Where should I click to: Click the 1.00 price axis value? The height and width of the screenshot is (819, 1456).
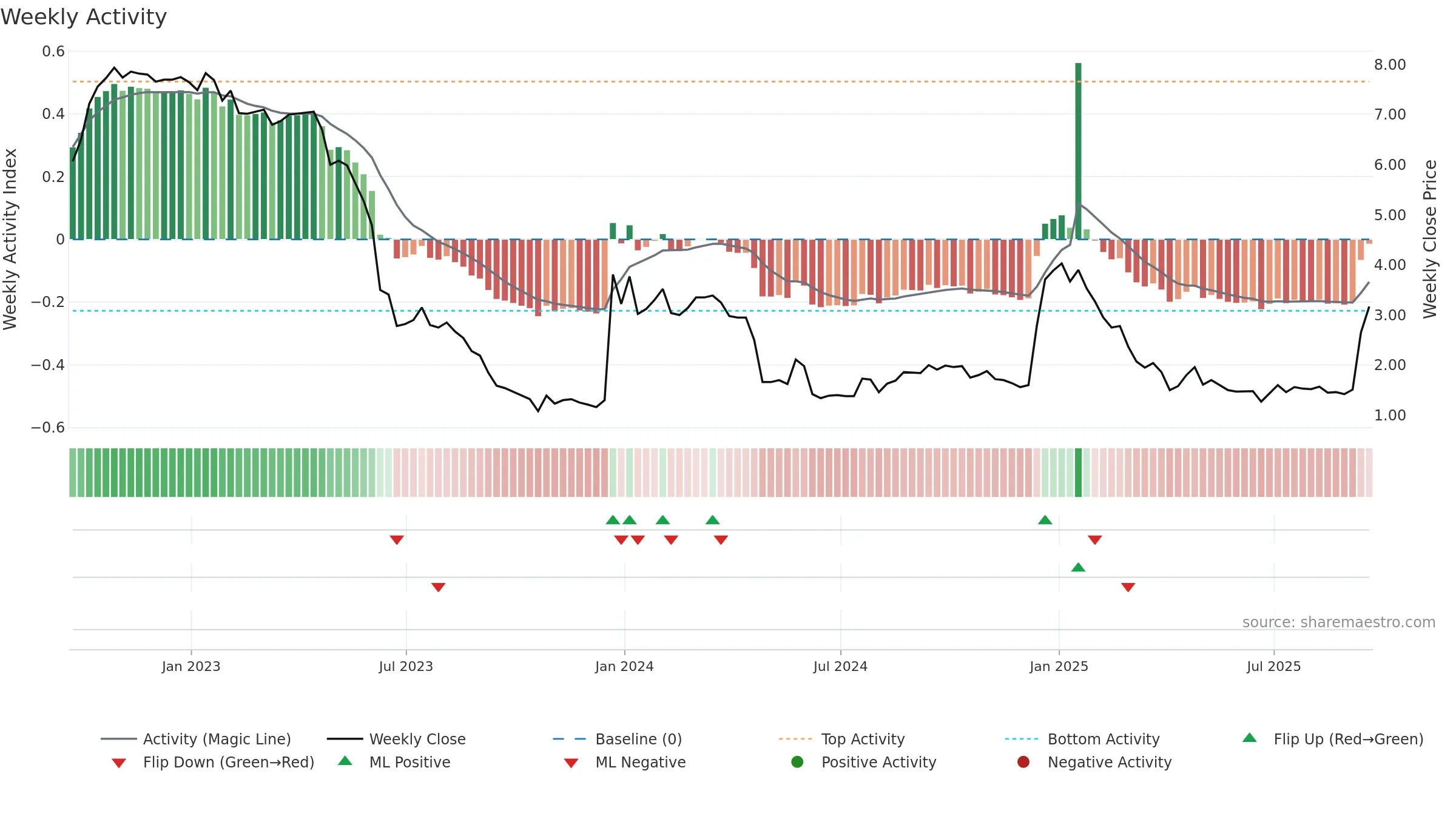[x=1390, y=415]
